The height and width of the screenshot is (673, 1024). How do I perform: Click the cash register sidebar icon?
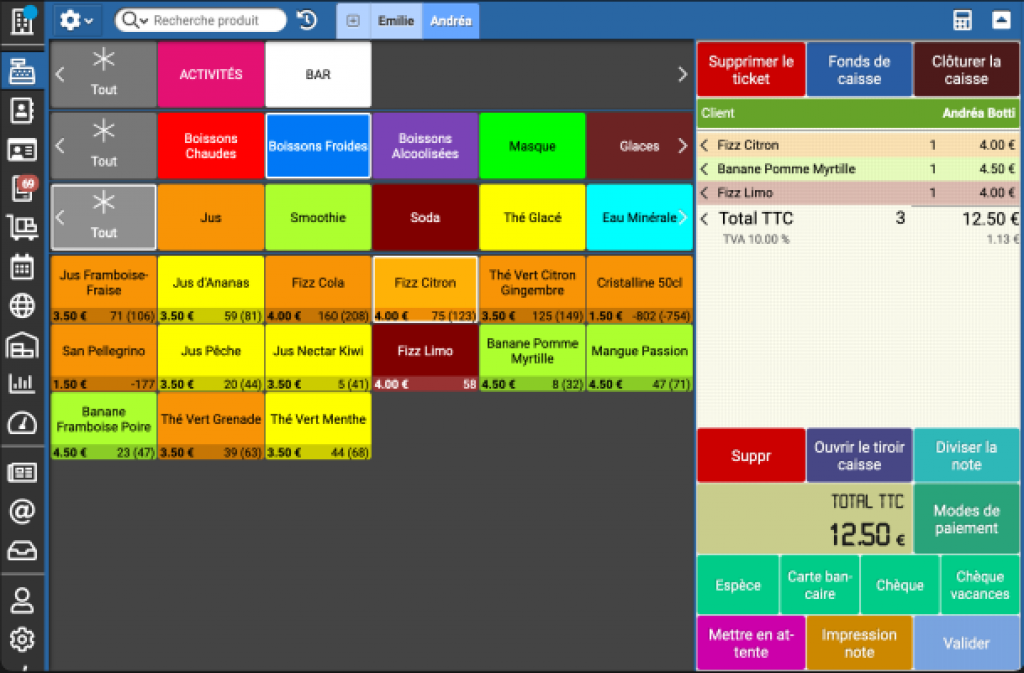[x=21, y=71]
